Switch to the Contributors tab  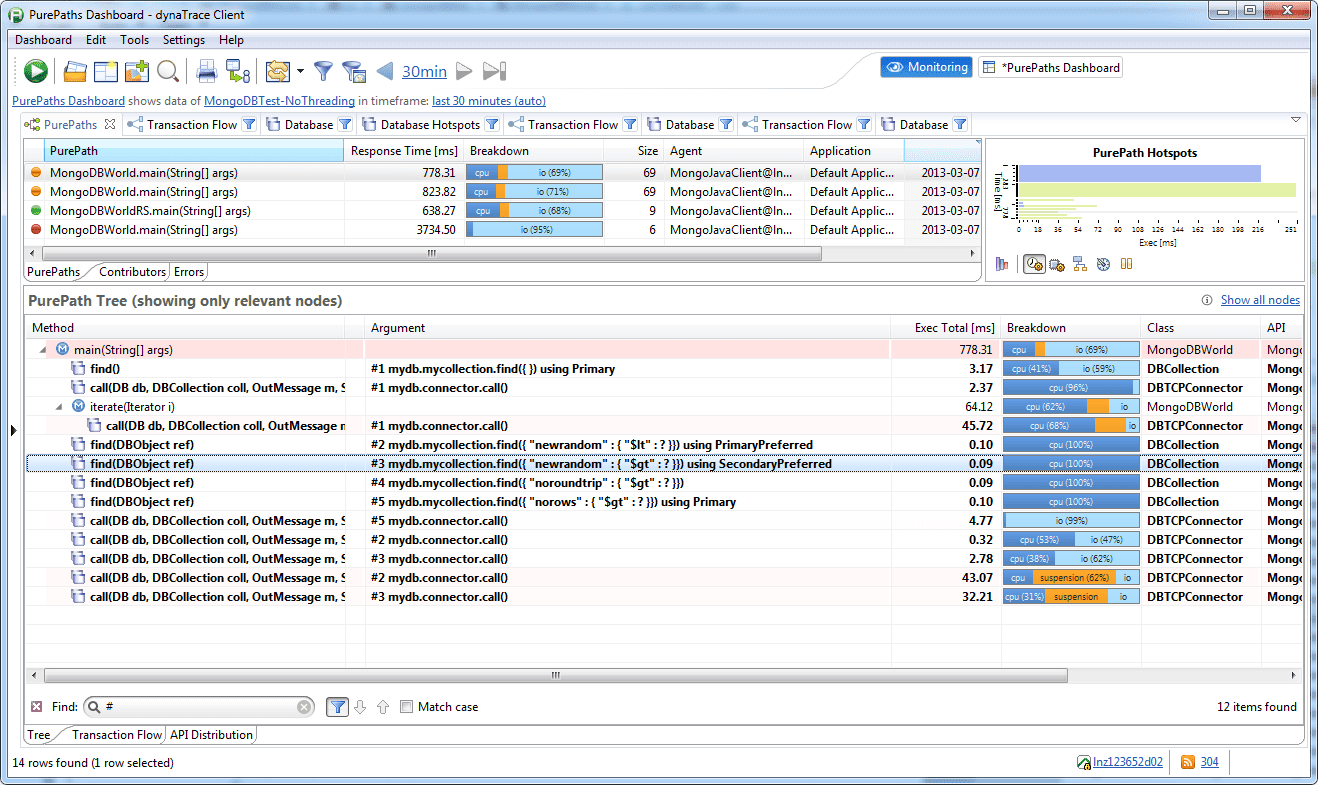coord(132,272)
